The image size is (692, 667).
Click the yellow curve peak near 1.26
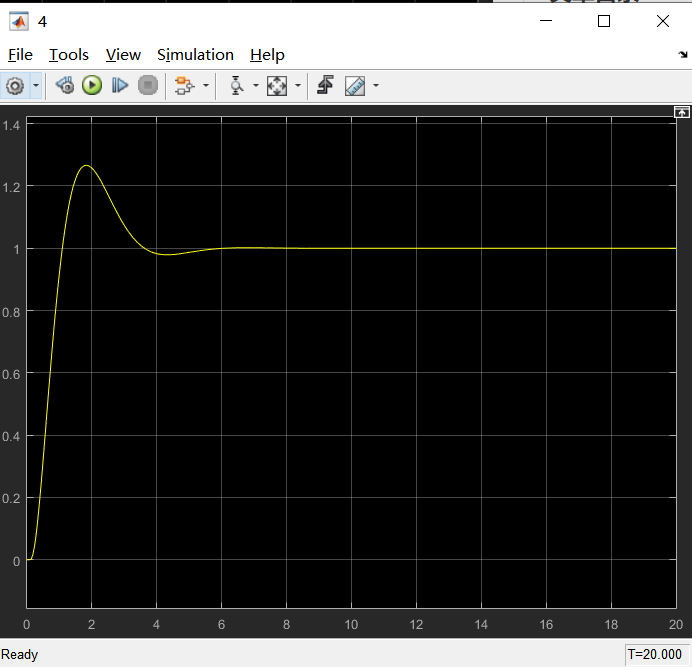pos(86,166)
